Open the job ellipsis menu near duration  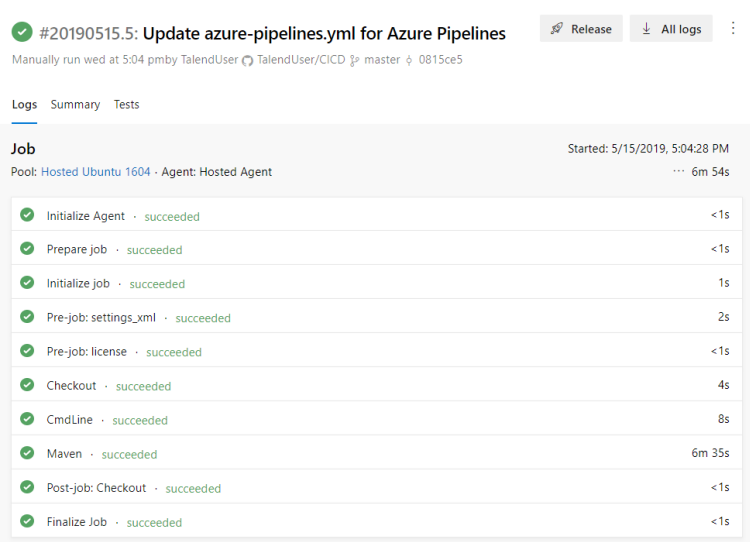[679, 172]
